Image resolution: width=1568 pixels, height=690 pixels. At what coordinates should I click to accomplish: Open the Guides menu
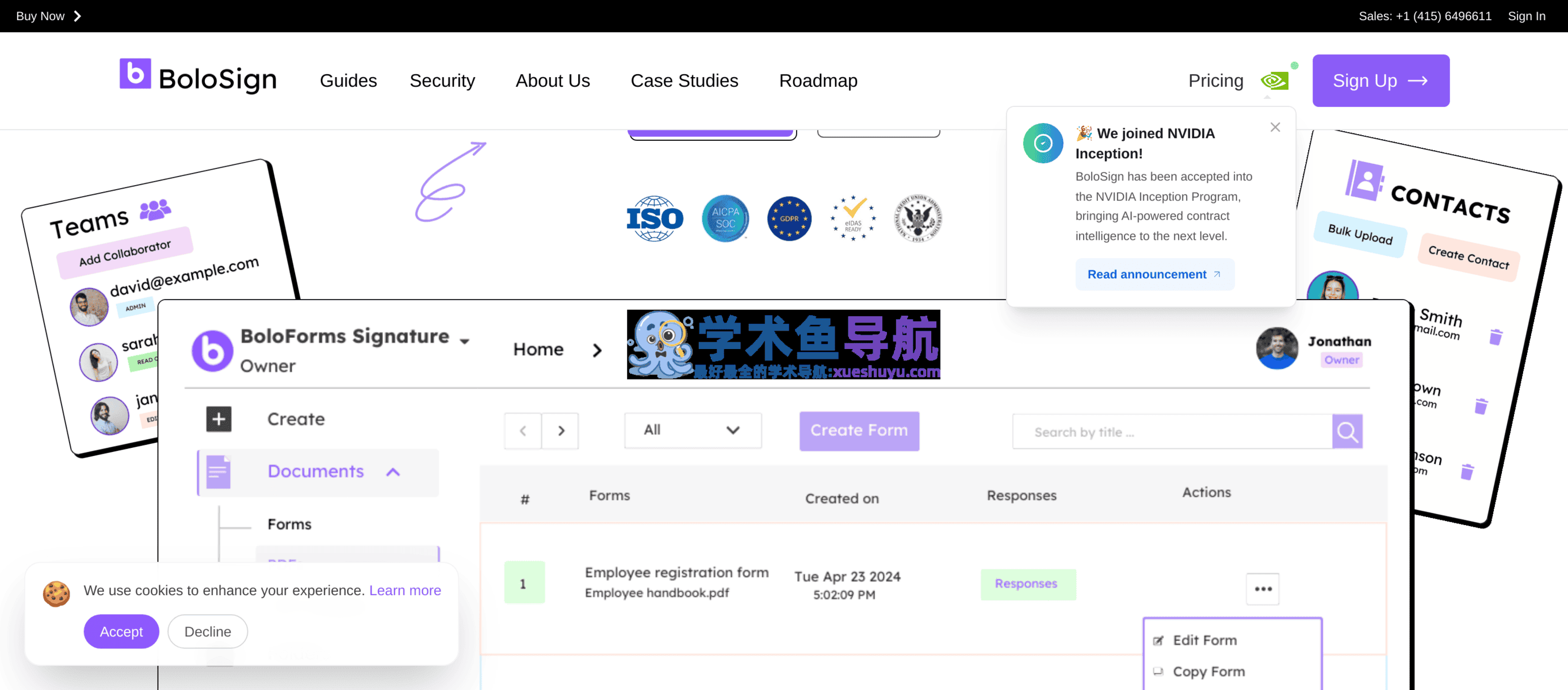[348, 80]
